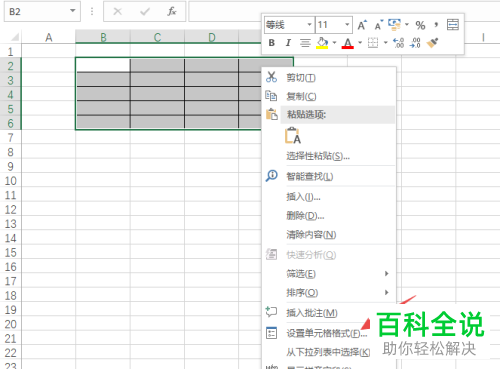Click the confirm checkmark in formula bar
The width and height of the screenshot is (500, 369).
click(x=145, y=12)
